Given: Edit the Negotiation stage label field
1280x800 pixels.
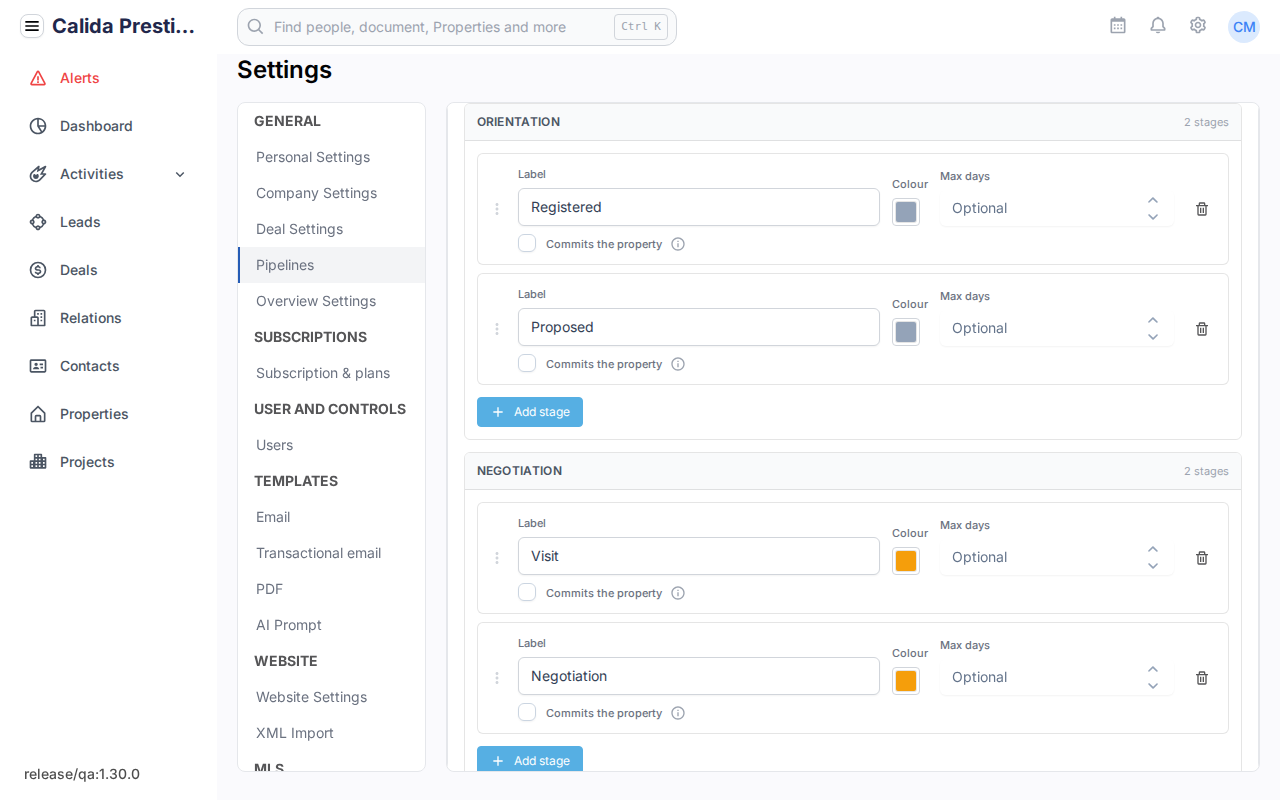Looking at the screenshot, I should [699, 676].
